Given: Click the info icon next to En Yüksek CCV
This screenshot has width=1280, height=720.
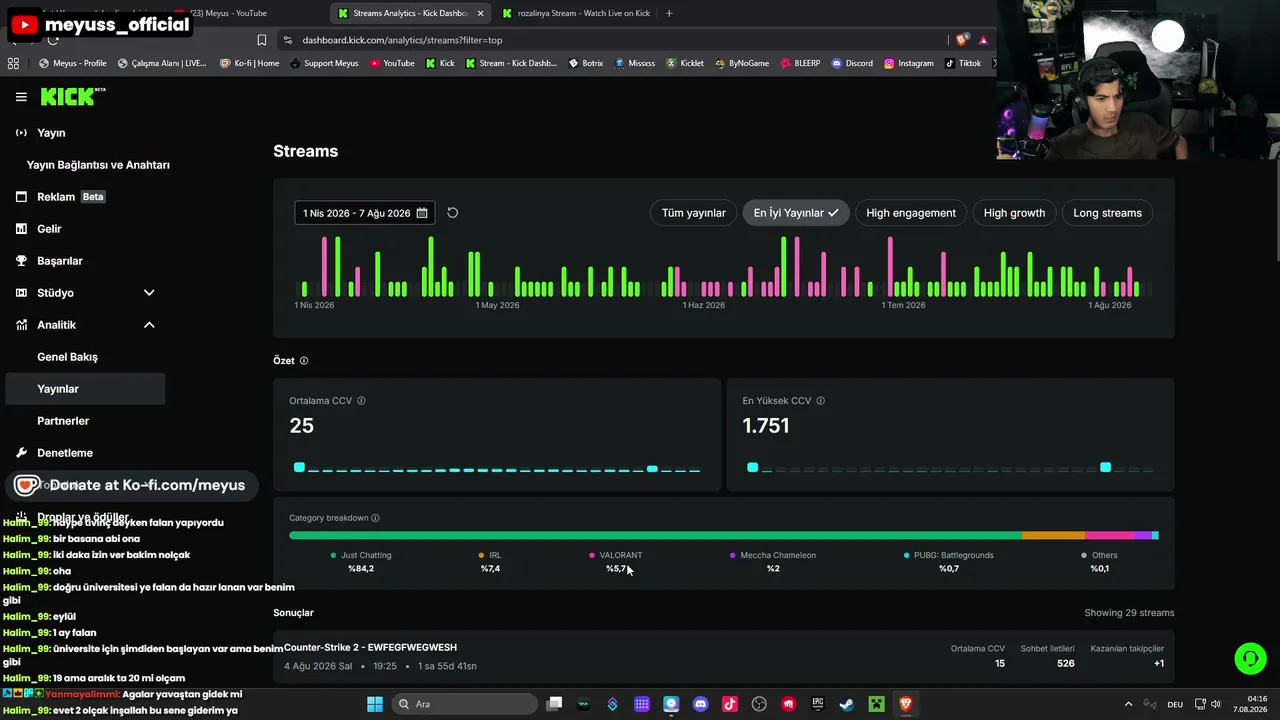Looking at the screenshot, I should (x=820, y=401).
